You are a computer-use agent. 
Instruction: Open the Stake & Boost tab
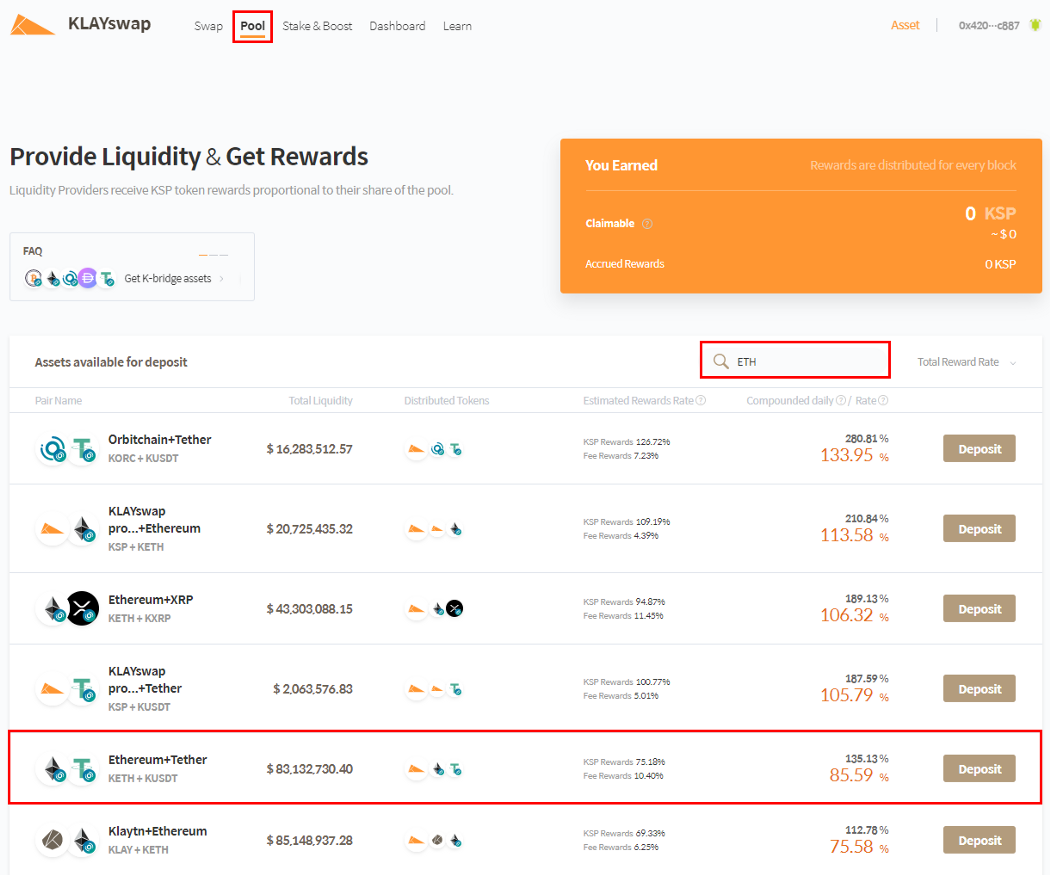[317, 26]
